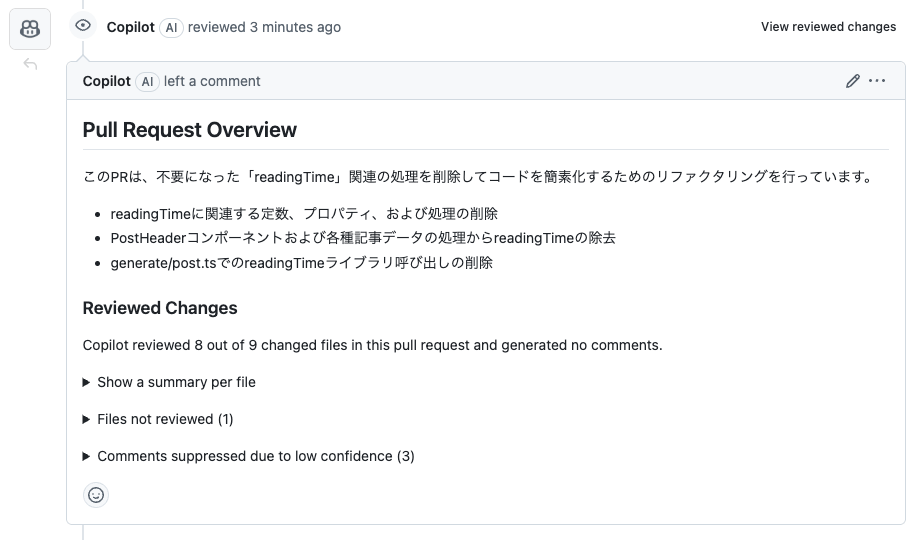Open 'View reviewed changes' link

828,27
